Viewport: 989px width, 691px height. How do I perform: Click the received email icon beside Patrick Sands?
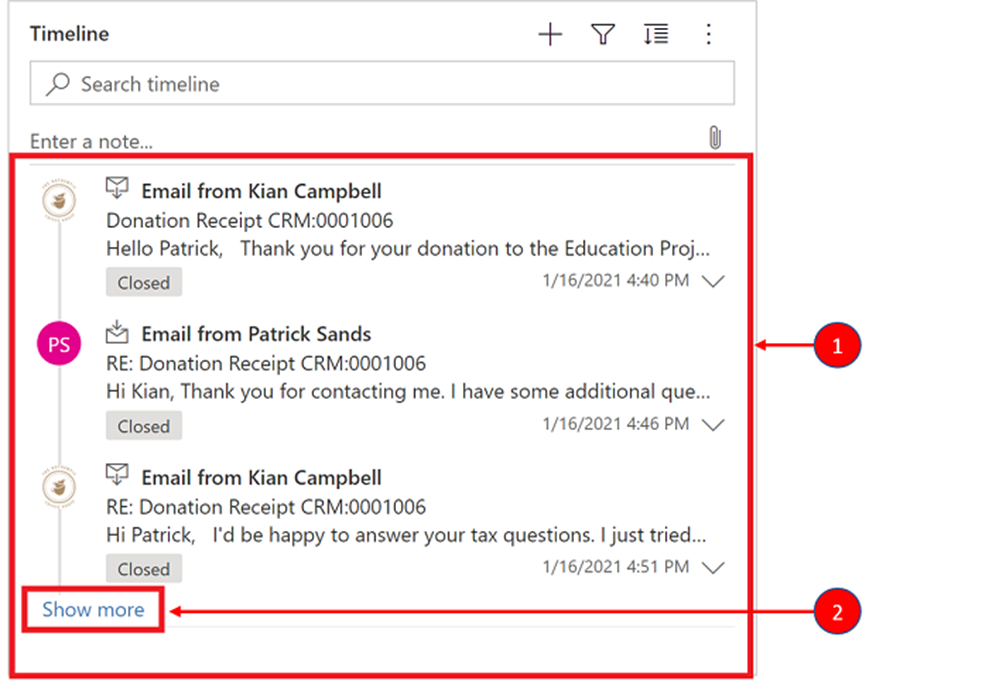[x=118, y=331]
